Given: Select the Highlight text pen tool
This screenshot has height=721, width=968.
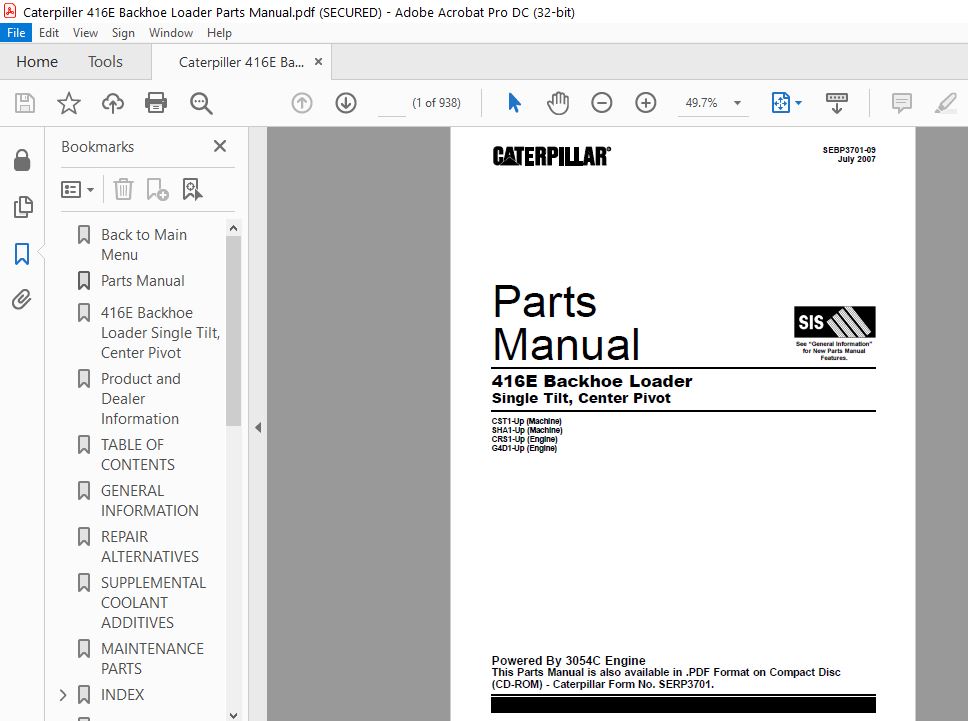Looking at the screenshot, I should (945, 103).
